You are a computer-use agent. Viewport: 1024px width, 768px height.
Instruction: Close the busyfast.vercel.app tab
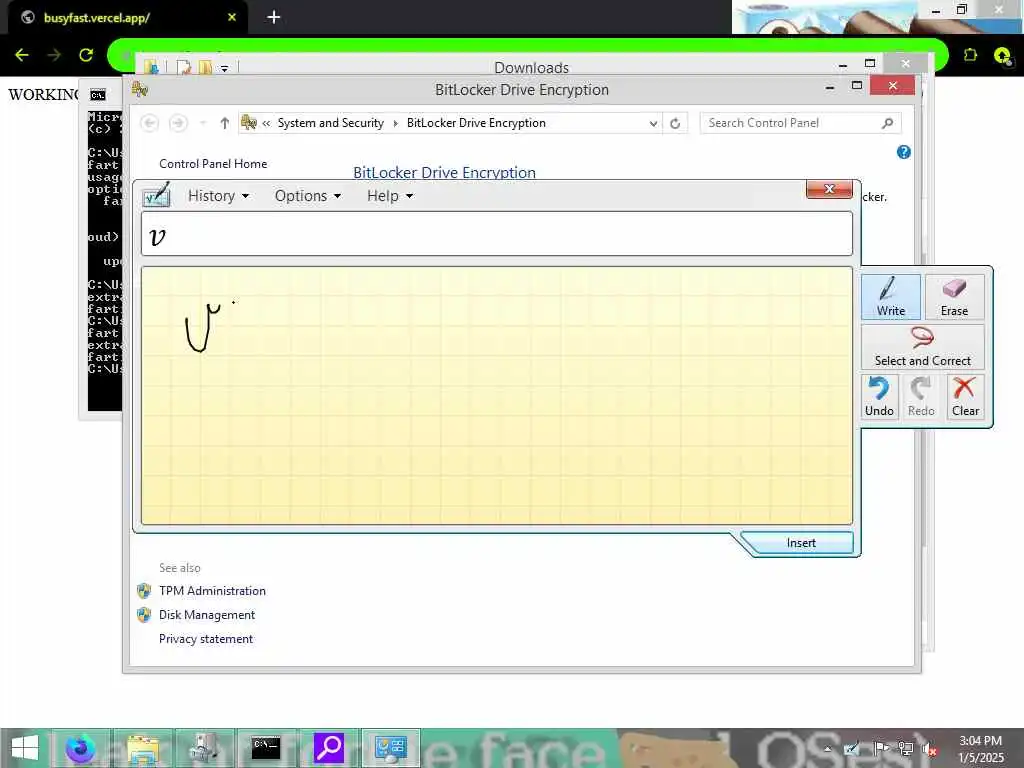(231, 17)
